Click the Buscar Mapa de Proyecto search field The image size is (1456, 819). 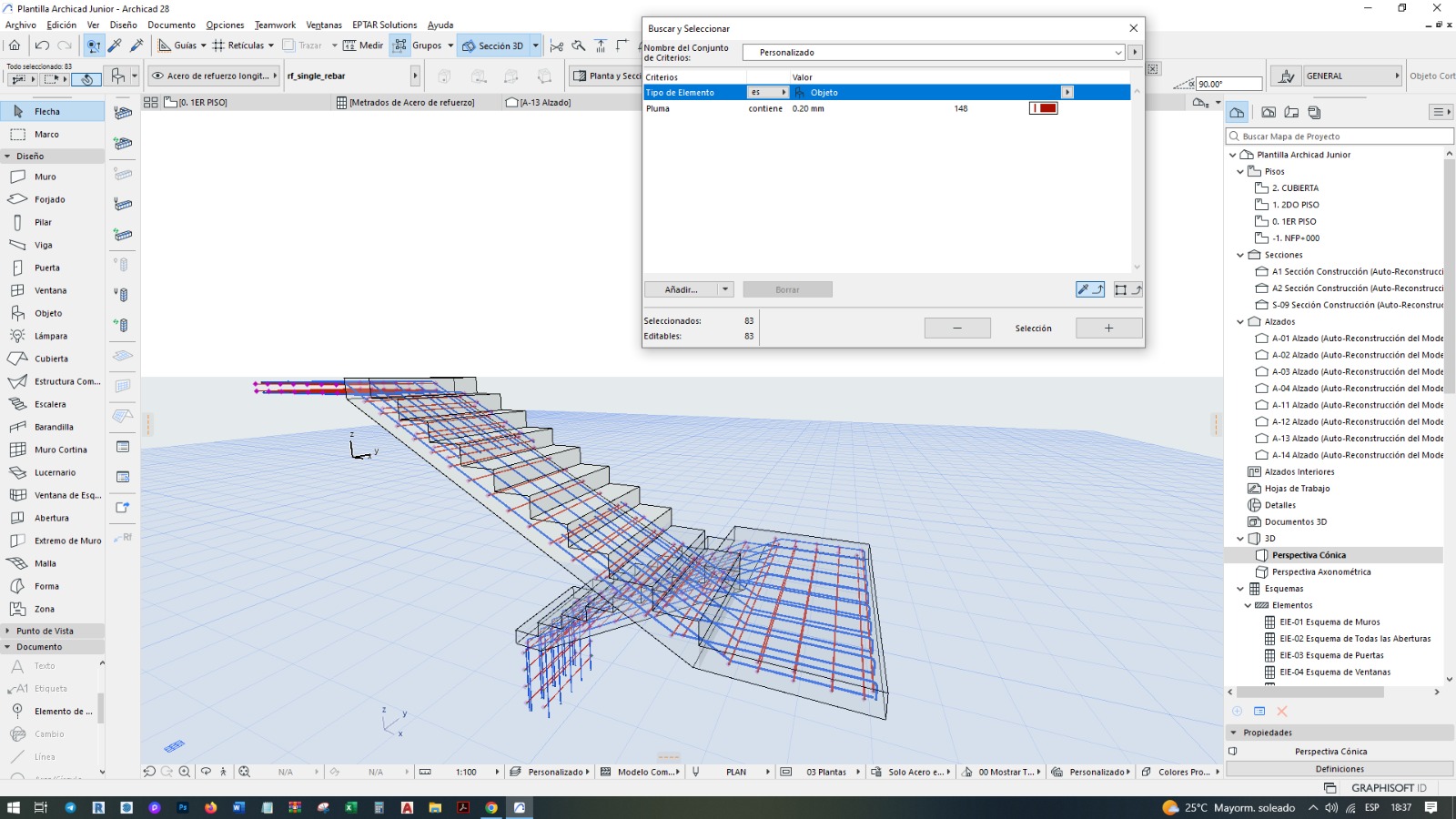pos(1340,136)
